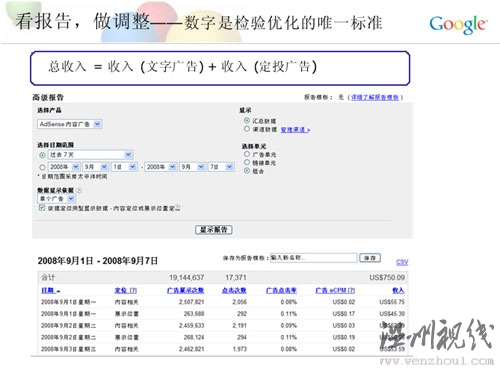
Task: Click the impressions cell 263,688
Action: (x=194, y=314)
